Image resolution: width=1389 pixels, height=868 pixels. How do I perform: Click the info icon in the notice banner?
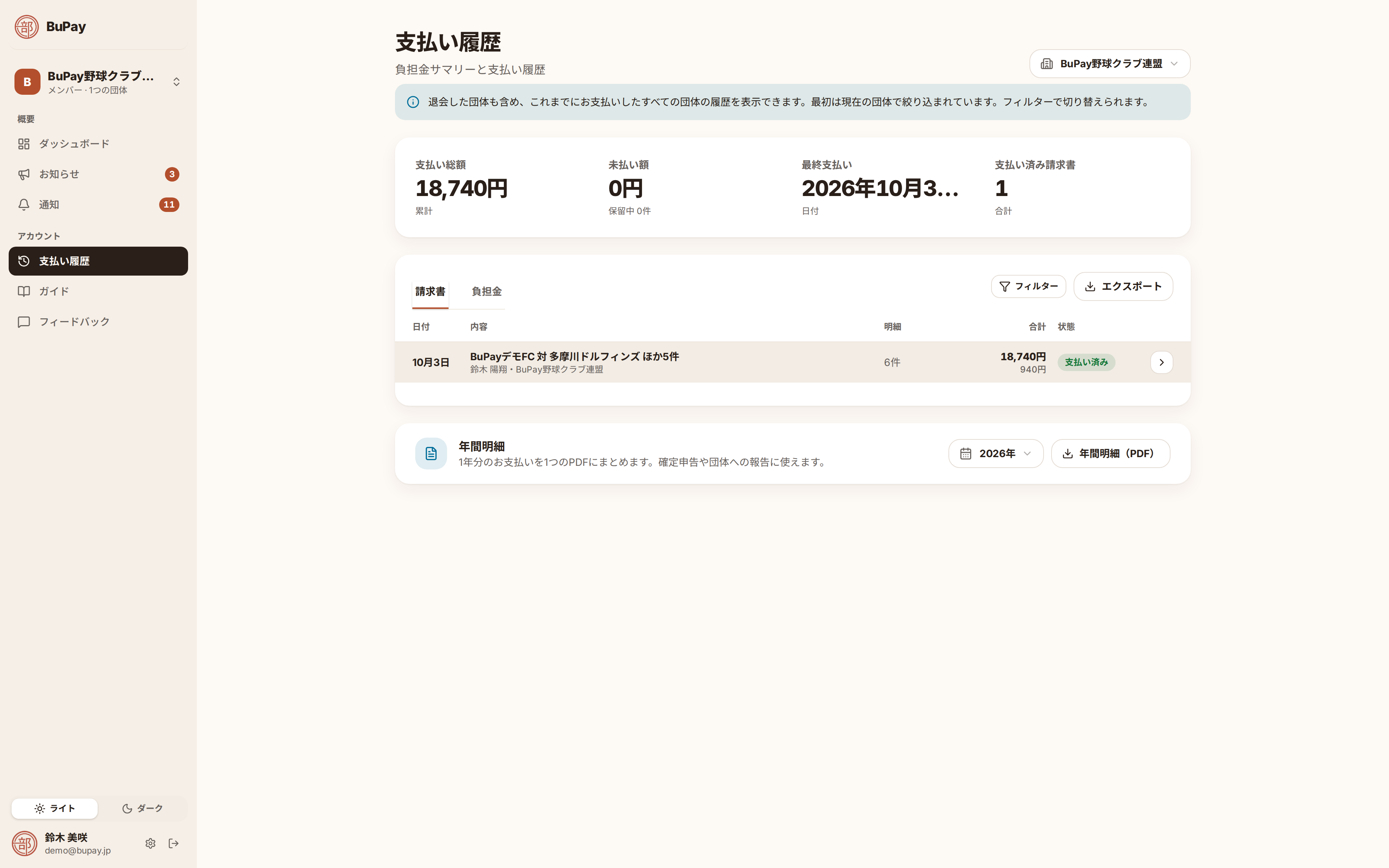[413, 102]
